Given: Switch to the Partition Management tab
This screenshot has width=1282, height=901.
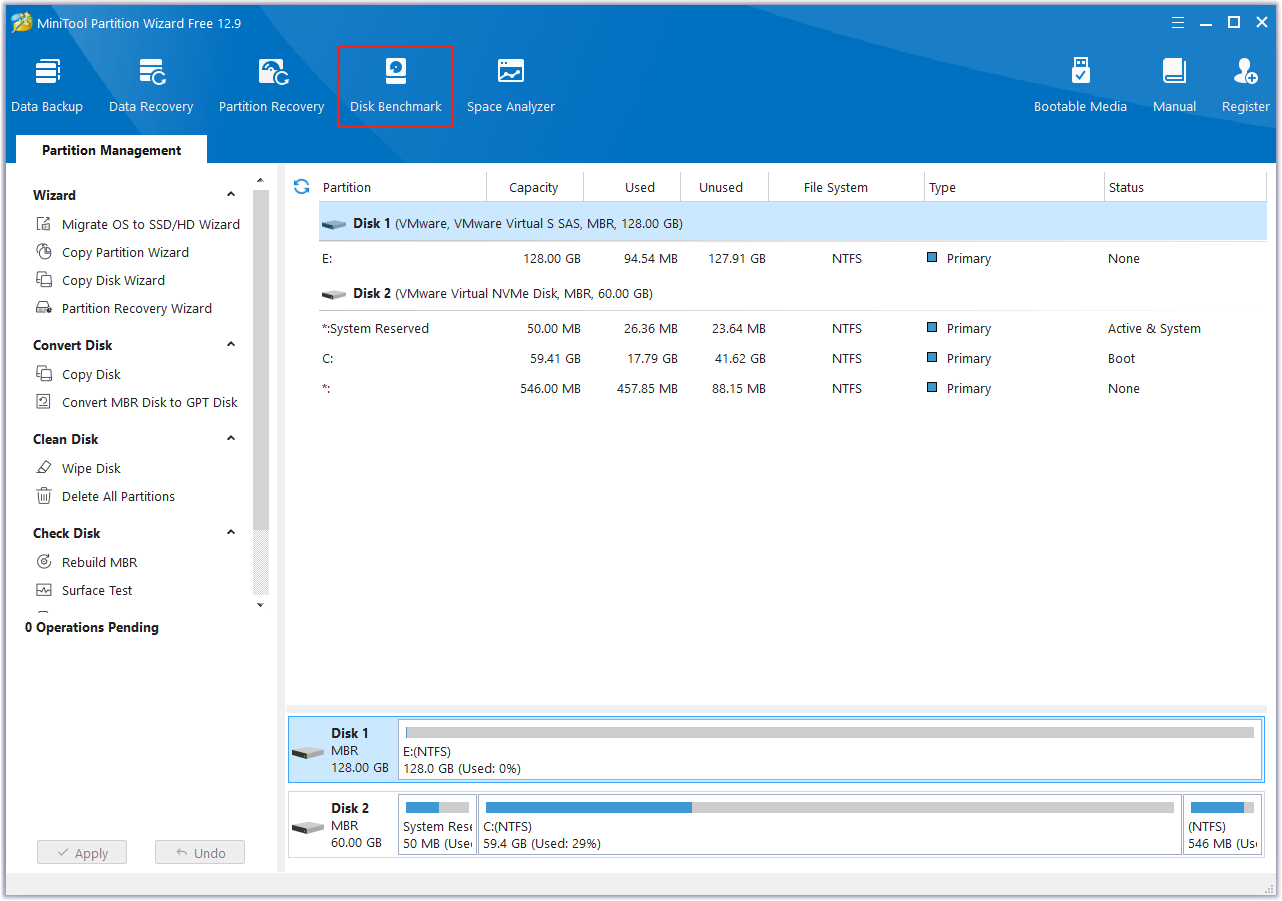Looking at the screenshot, I should click(111, 149).
